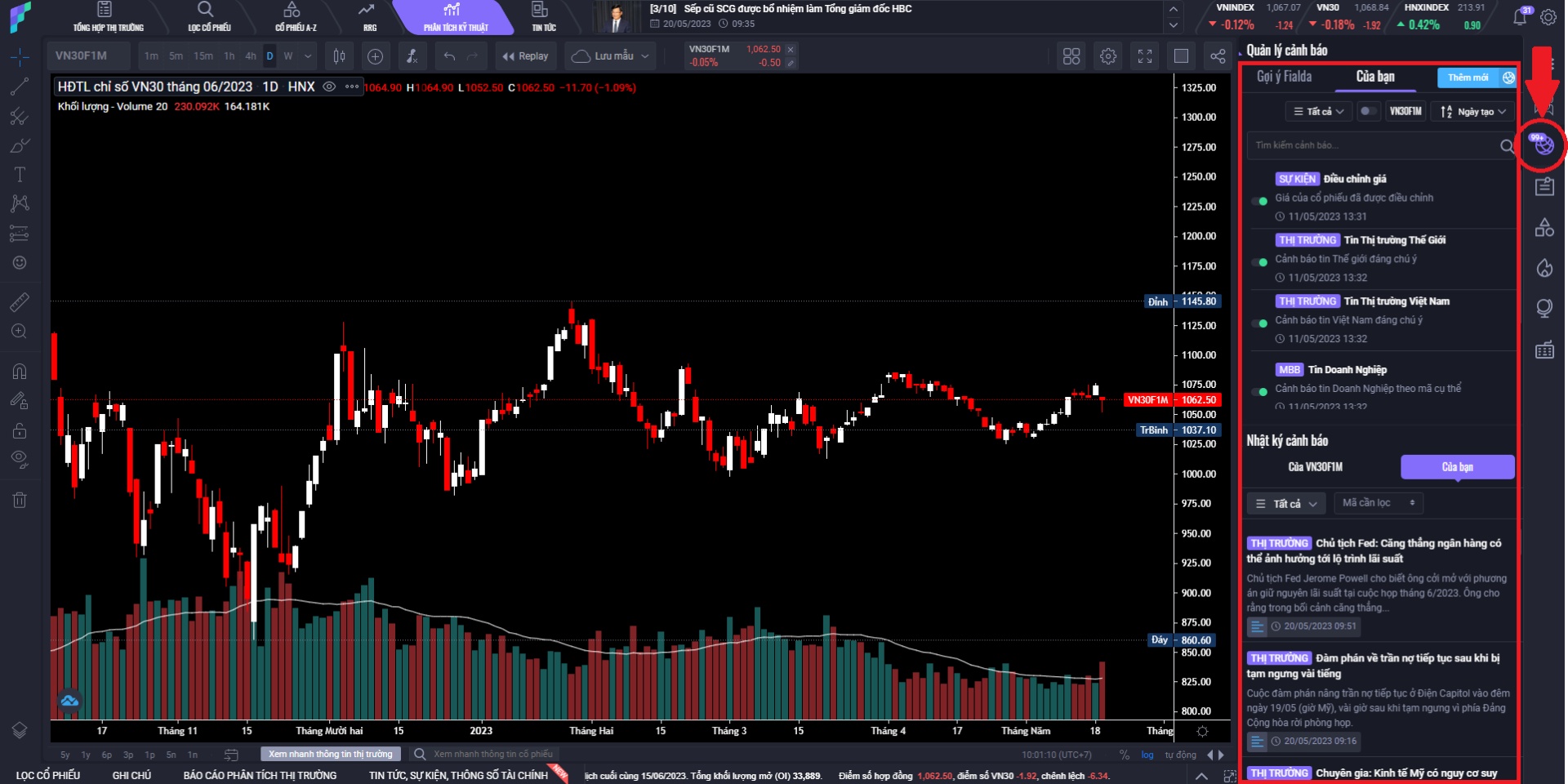Screen dimensions: 1568x784
Task: Open the Mã cần lọc filter dropdown
Action: click(1377, 503)
